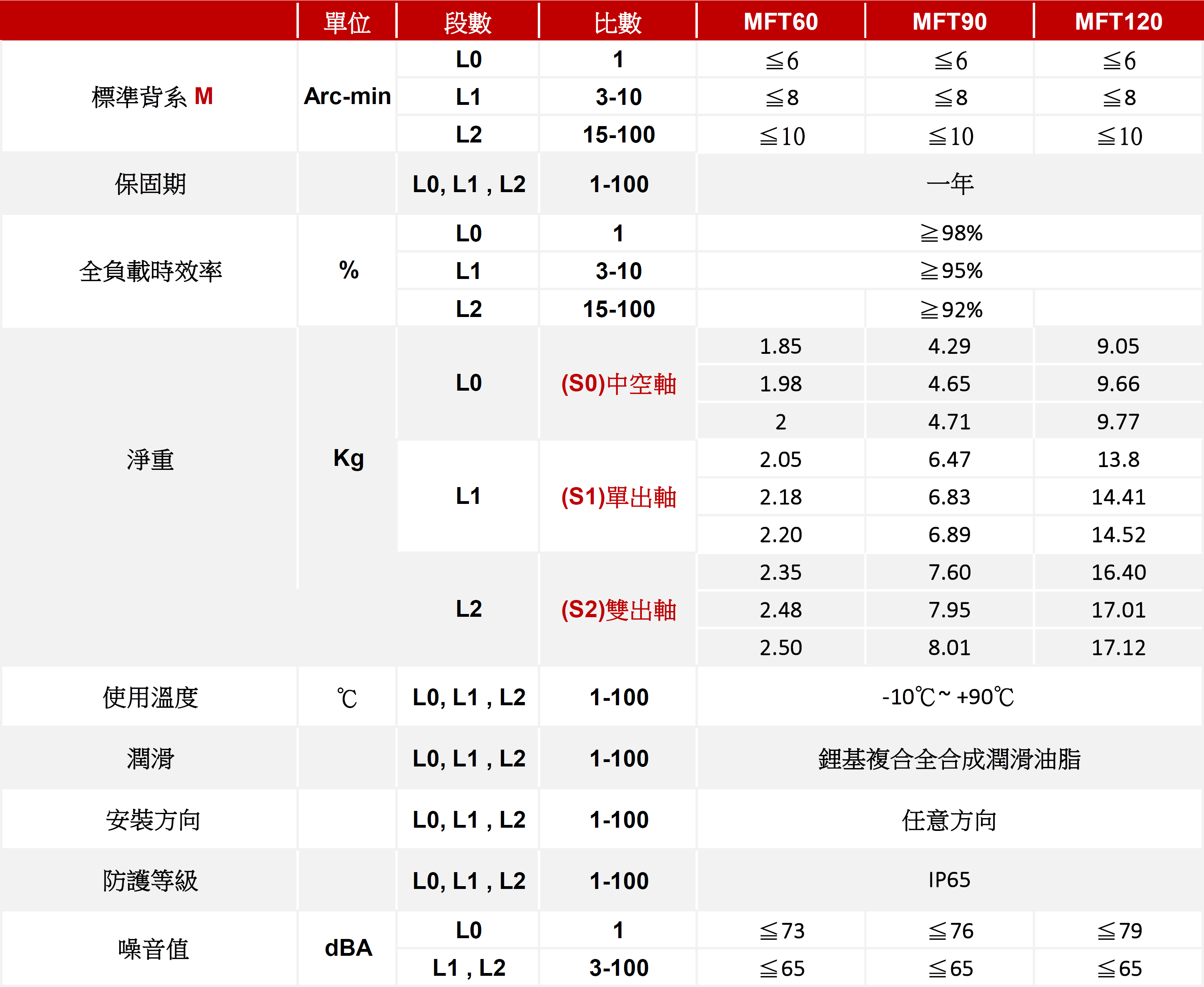
Task: Click the 一年 warranty value
Action: 950,184
